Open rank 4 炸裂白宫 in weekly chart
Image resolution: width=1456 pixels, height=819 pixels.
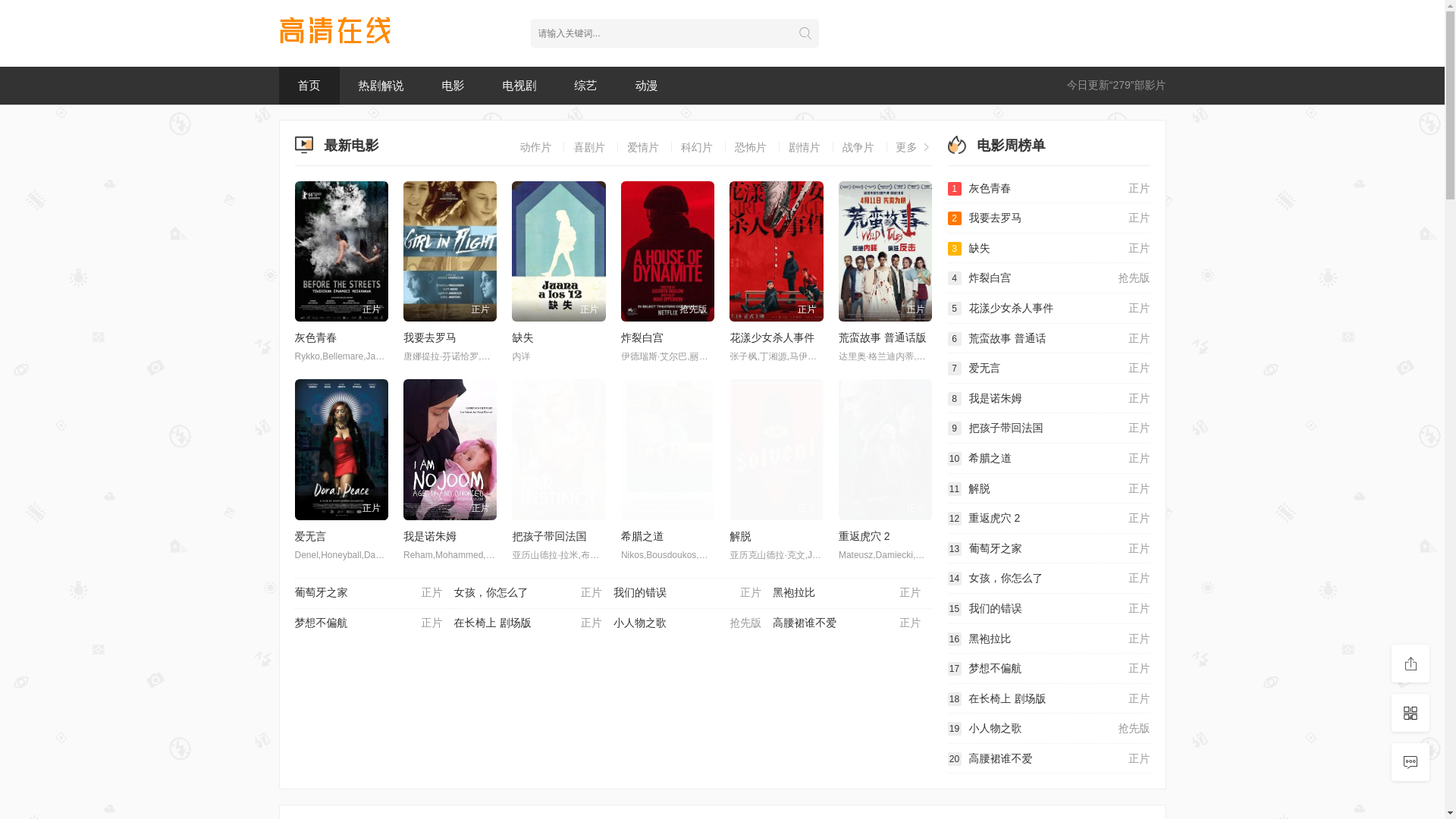(1049, 278)
